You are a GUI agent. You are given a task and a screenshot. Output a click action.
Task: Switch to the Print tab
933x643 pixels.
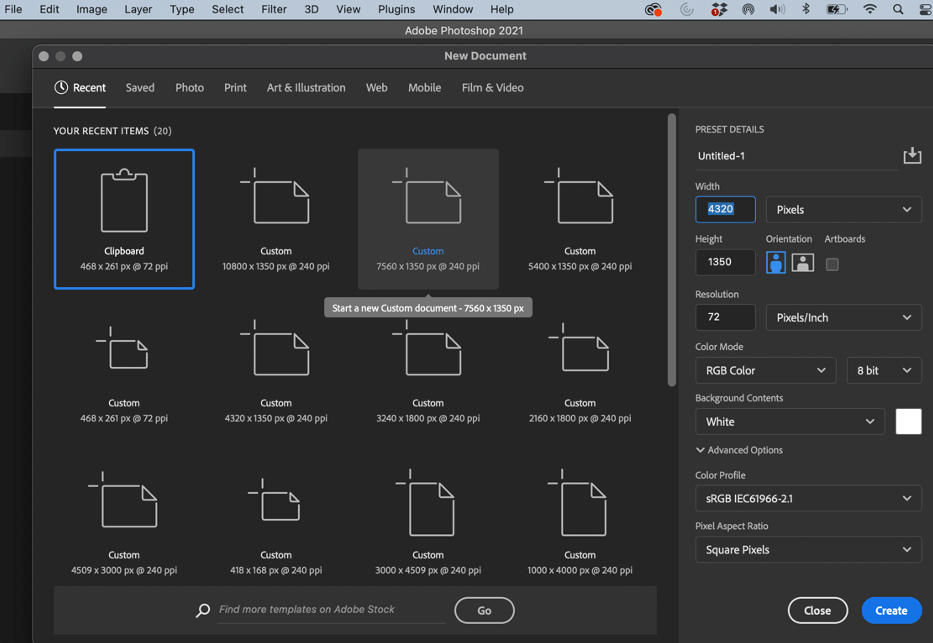tap(235, 88)
